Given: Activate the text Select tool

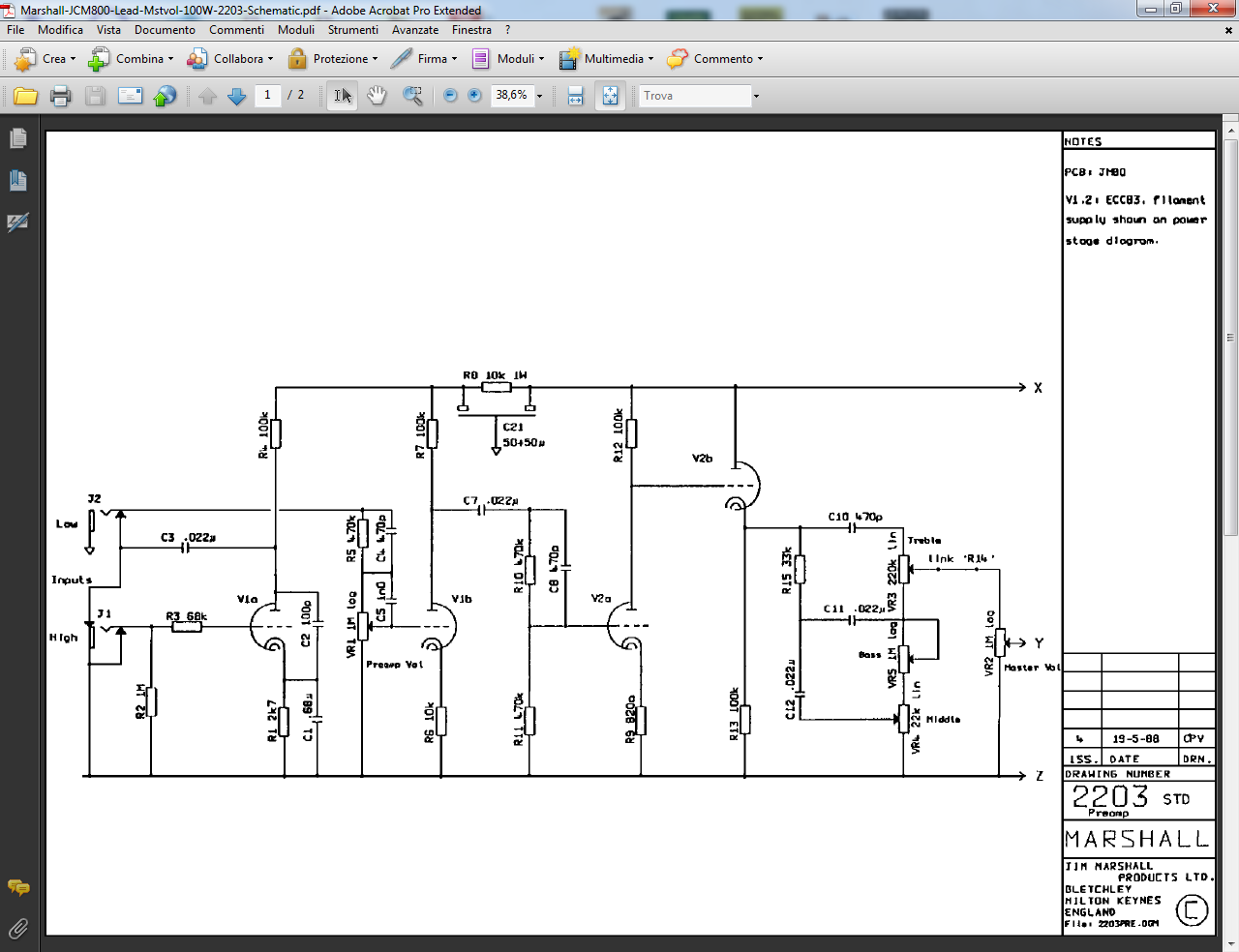Looking at the screenshot, I should coord(343,96).
